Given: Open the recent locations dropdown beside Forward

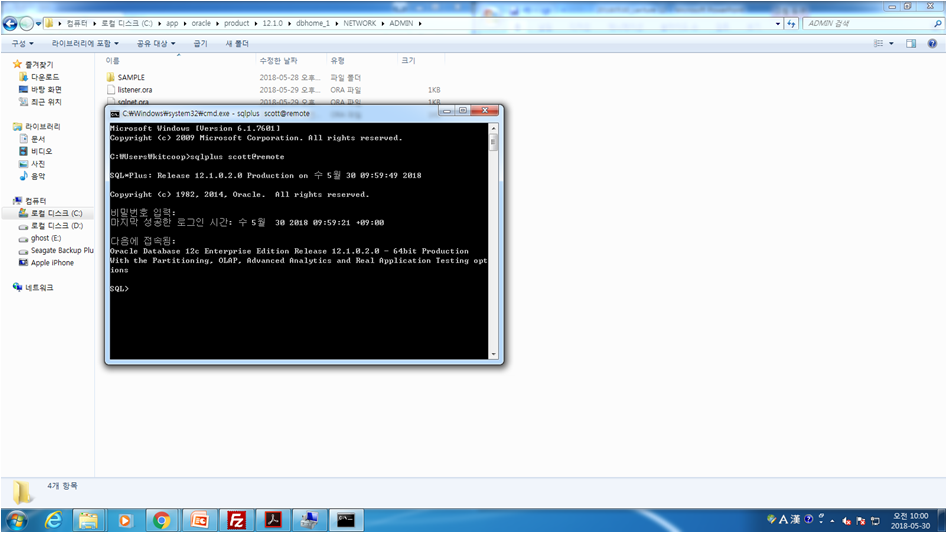Looking at the screenshot, I should point(38,24).
